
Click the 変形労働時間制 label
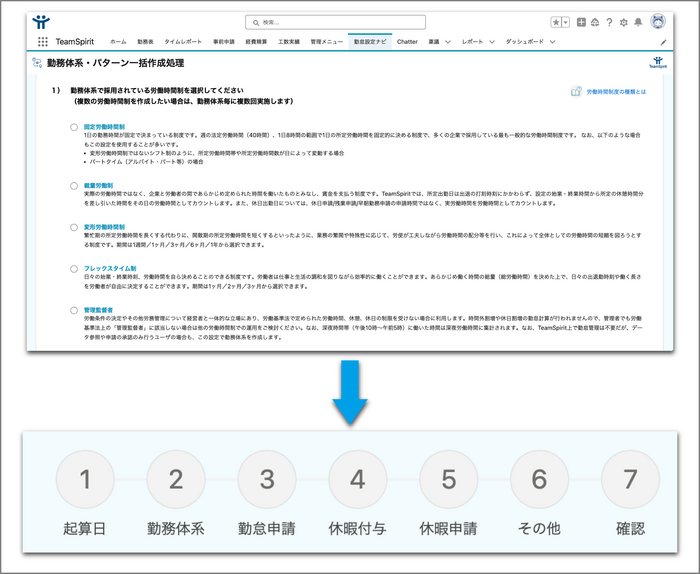104,227
